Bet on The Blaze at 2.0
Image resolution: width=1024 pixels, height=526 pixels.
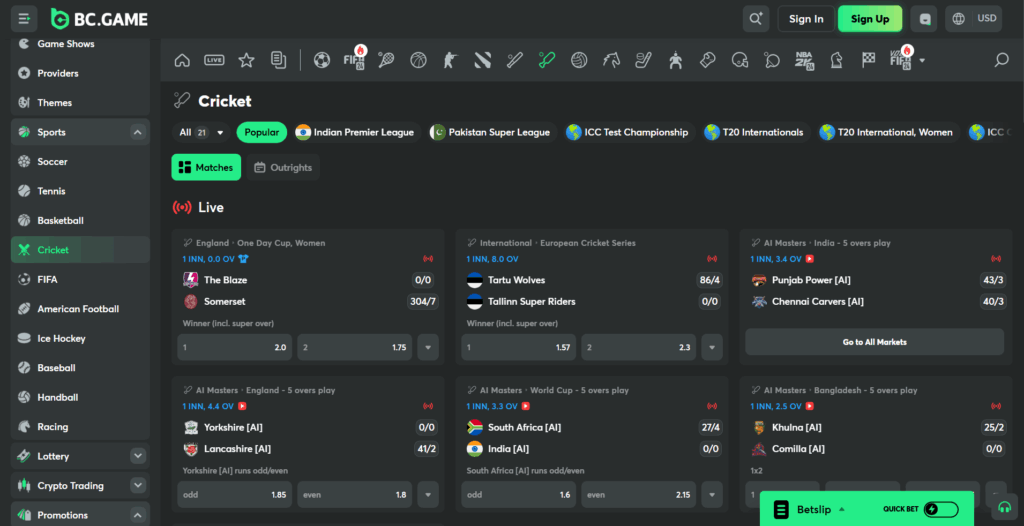pos(234,348)
